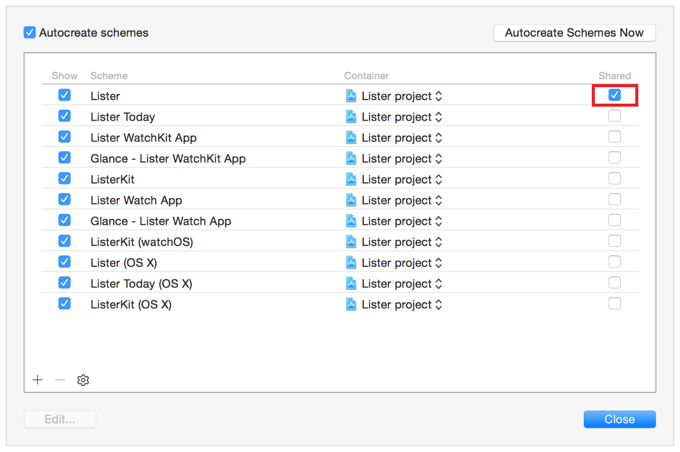Enable Shared for the ListerKit scheme
680x452 pixels.
(615, 178)
